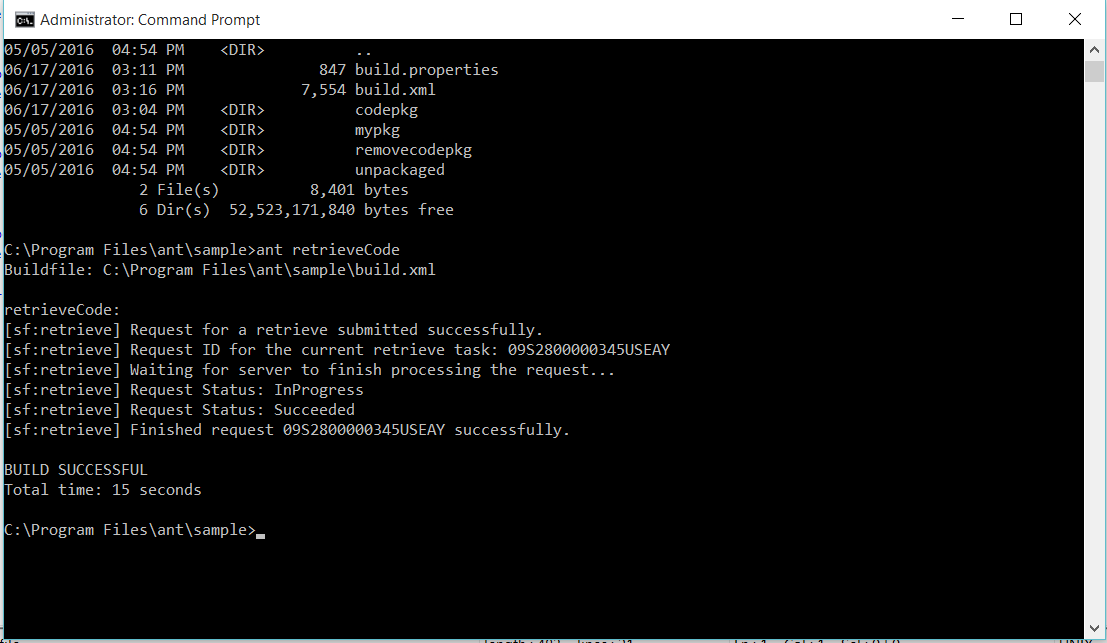
Task: Close the Administrator Command Prompt window
Action: point(1075,19)
